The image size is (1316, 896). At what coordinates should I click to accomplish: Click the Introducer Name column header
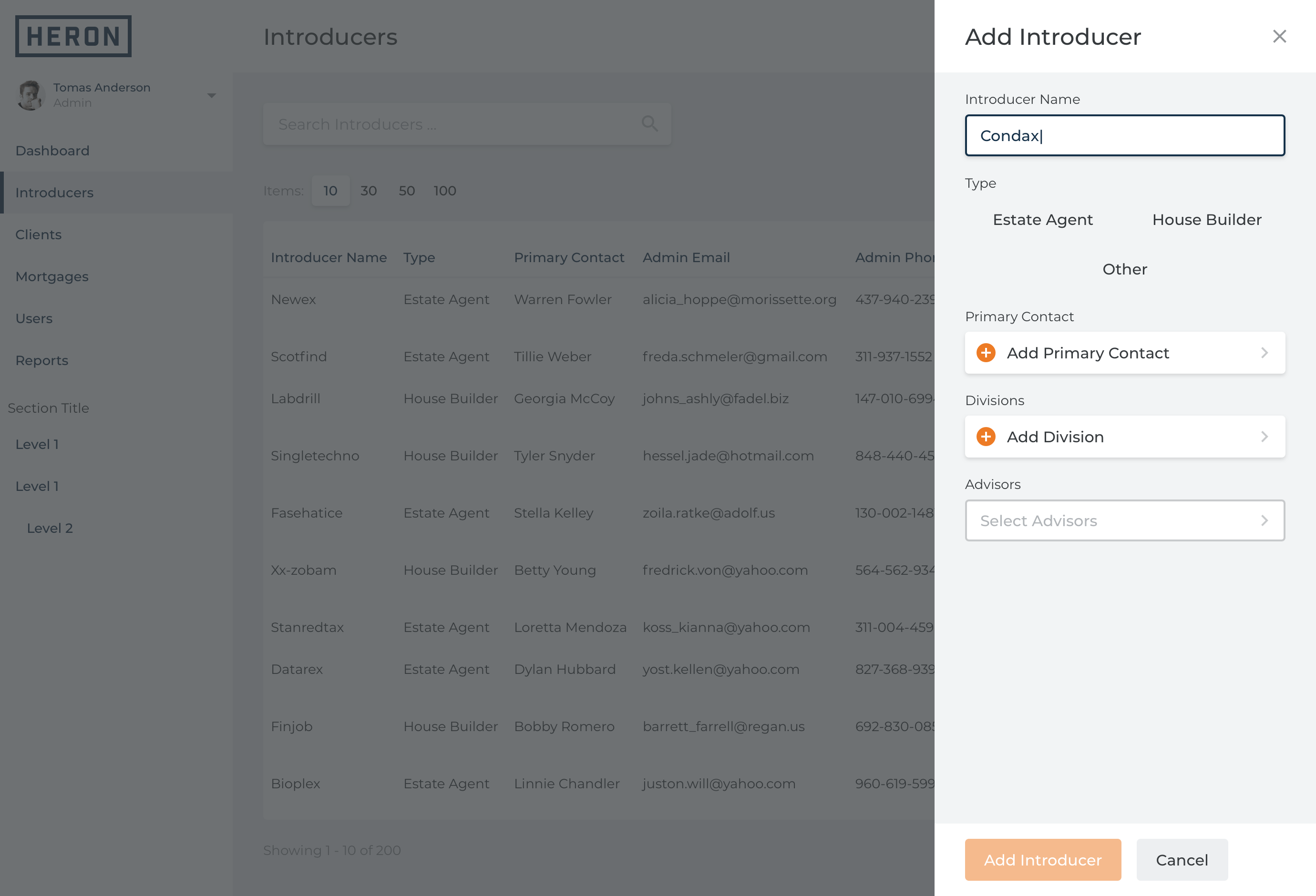click(x=329, y=257)
